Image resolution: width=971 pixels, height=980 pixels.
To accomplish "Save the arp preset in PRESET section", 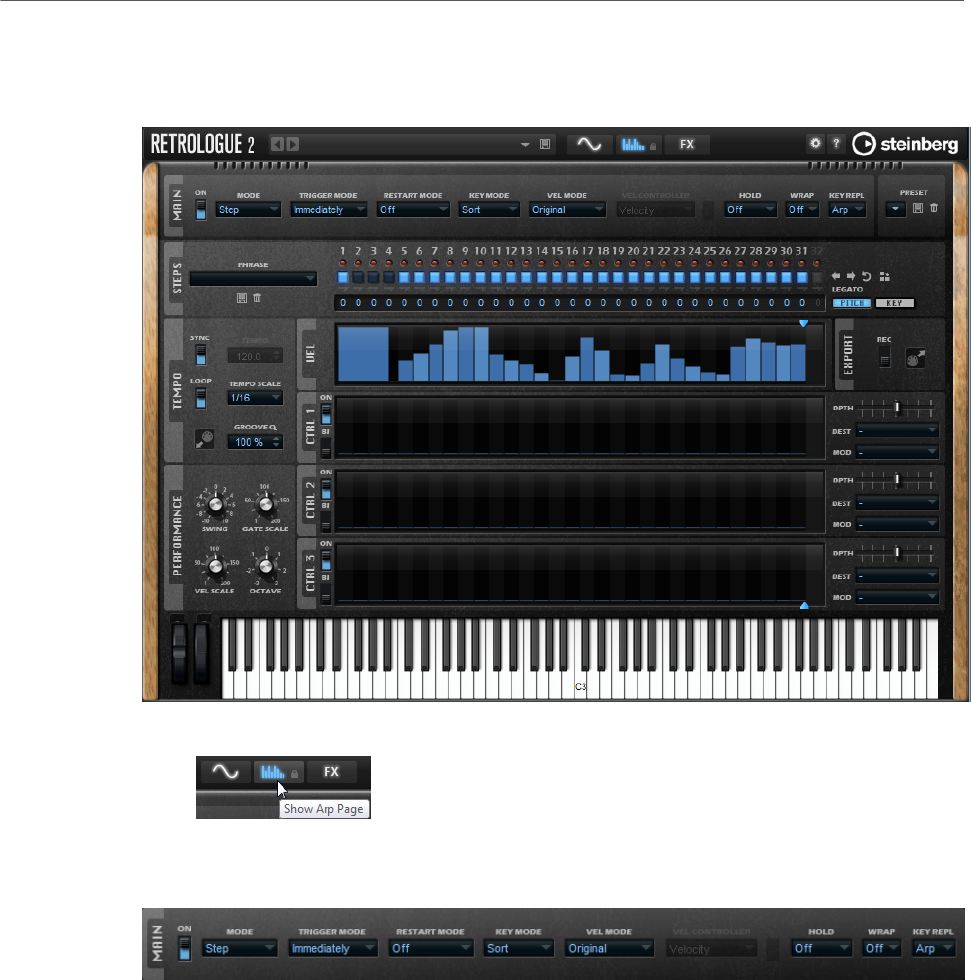I will point(918,208).
